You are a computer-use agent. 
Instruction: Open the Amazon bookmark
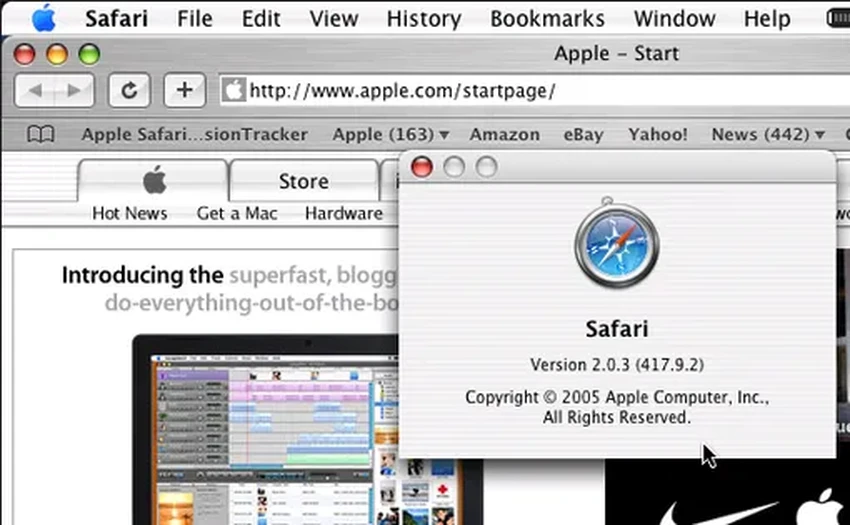pyautogui.click(x=504, y=134)
